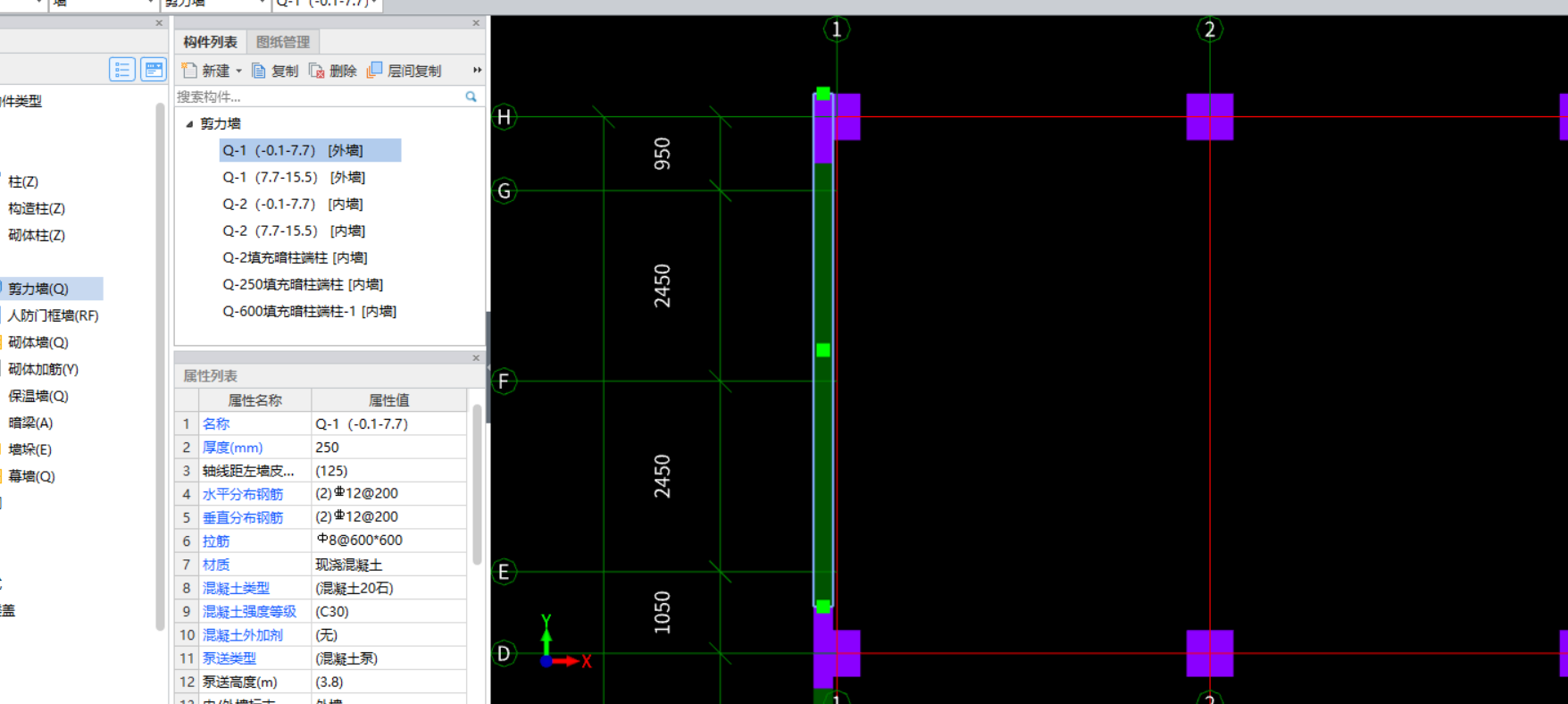Click the axis bubble F

coord(505,382)
